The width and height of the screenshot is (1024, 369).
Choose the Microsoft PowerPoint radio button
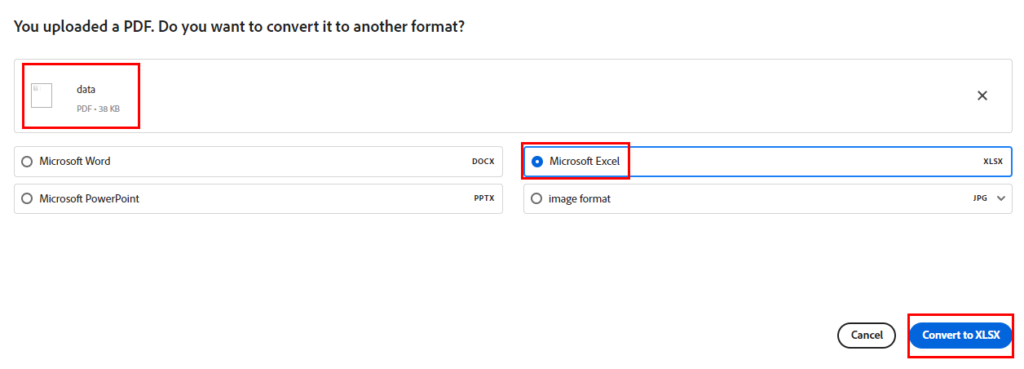tap(27, 199)
